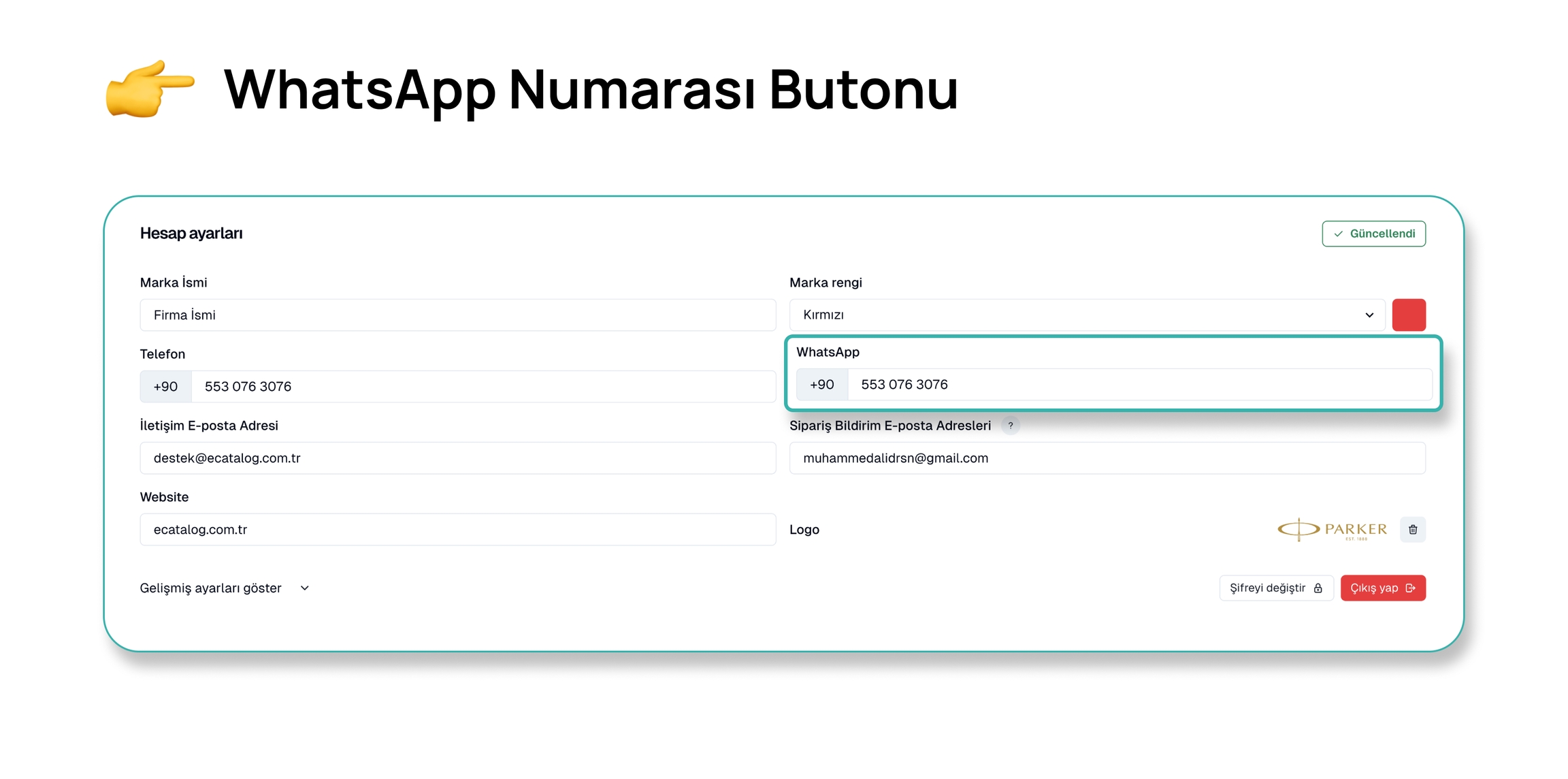Image resolution: width=1568 pixels, height=779 pixels.
Task: Click the İletişim E-posta Adresi field
Action: tap(457, 458)
